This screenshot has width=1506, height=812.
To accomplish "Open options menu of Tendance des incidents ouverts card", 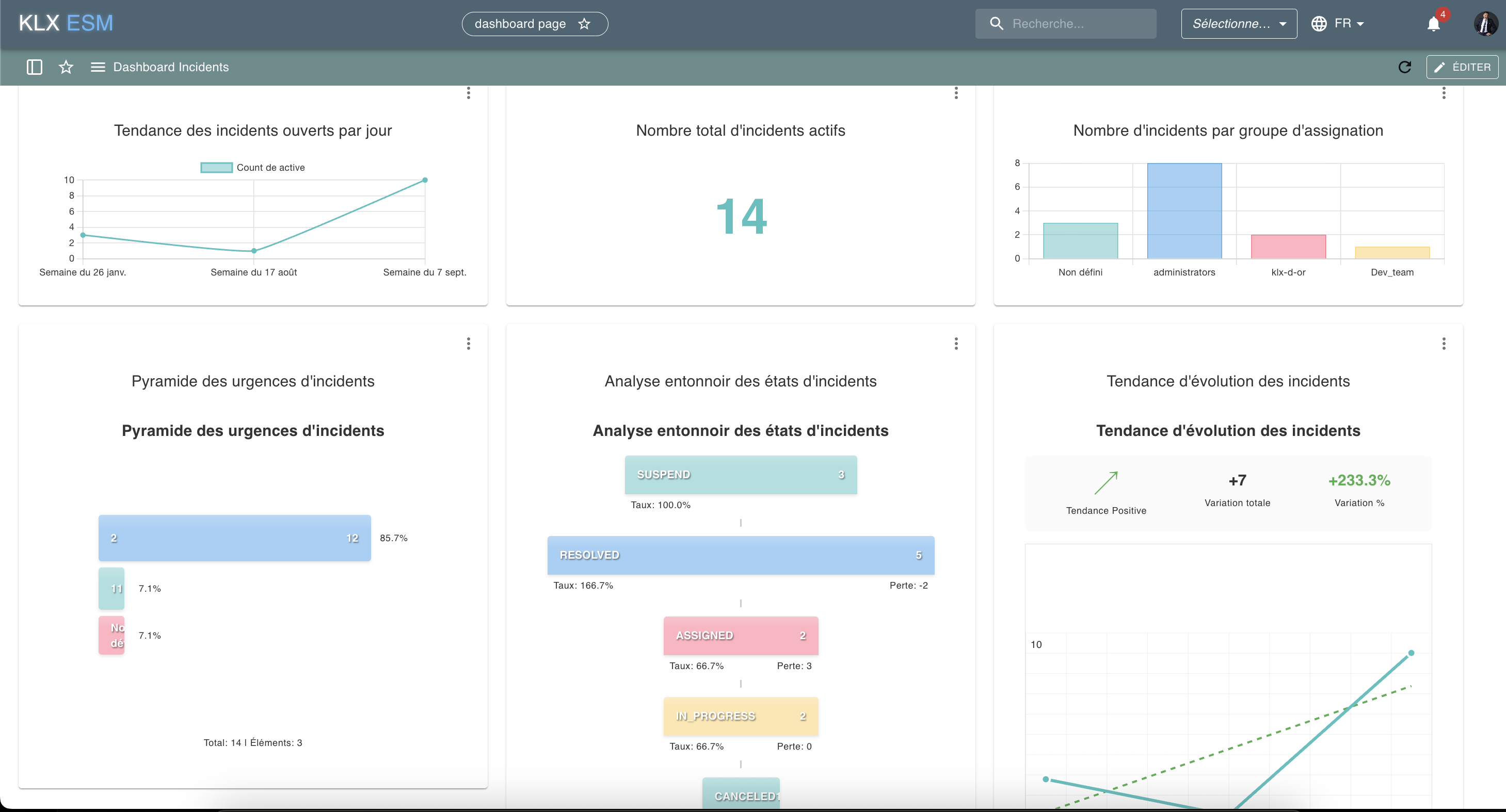I will point(468,93).
